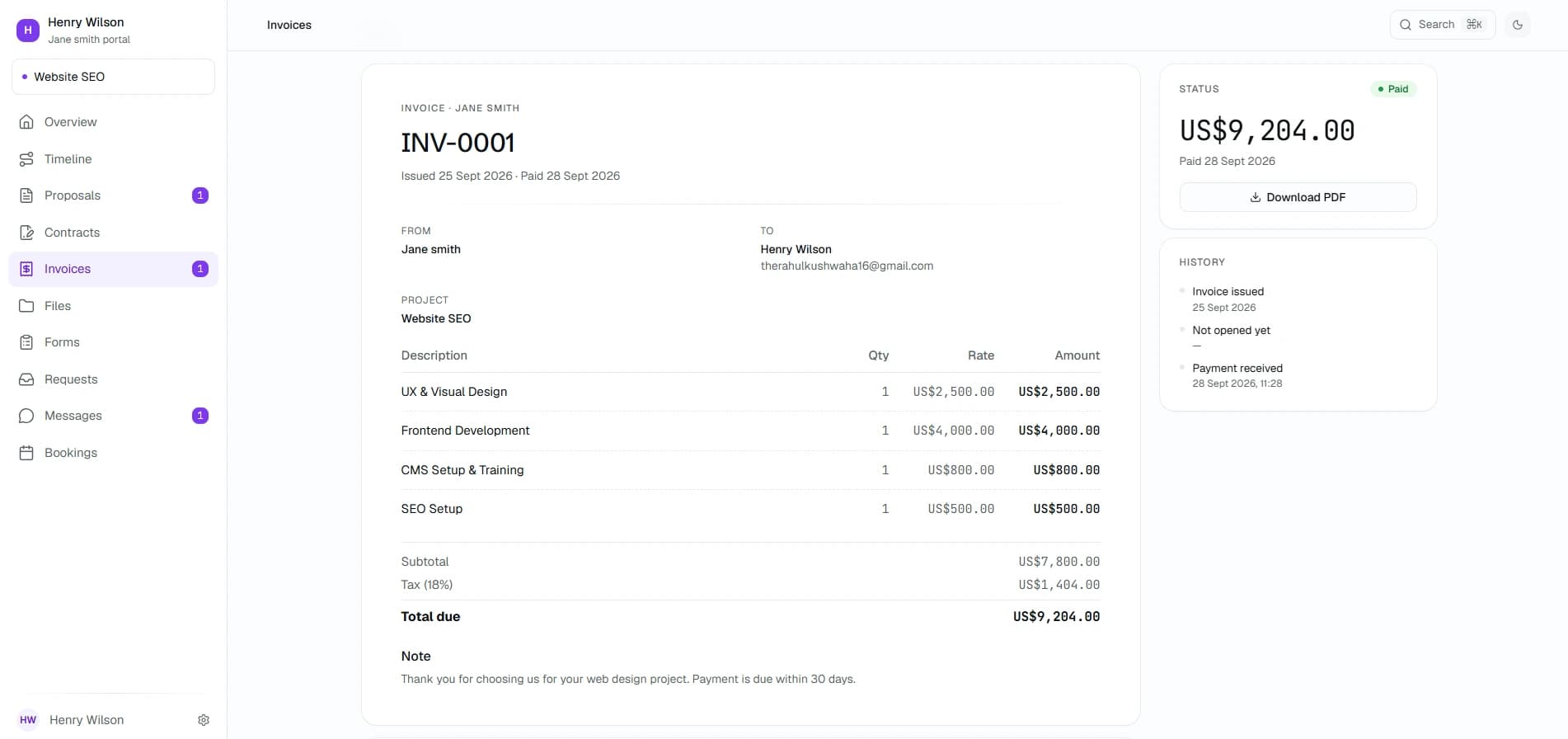Click the Note heading

(415, 657)
